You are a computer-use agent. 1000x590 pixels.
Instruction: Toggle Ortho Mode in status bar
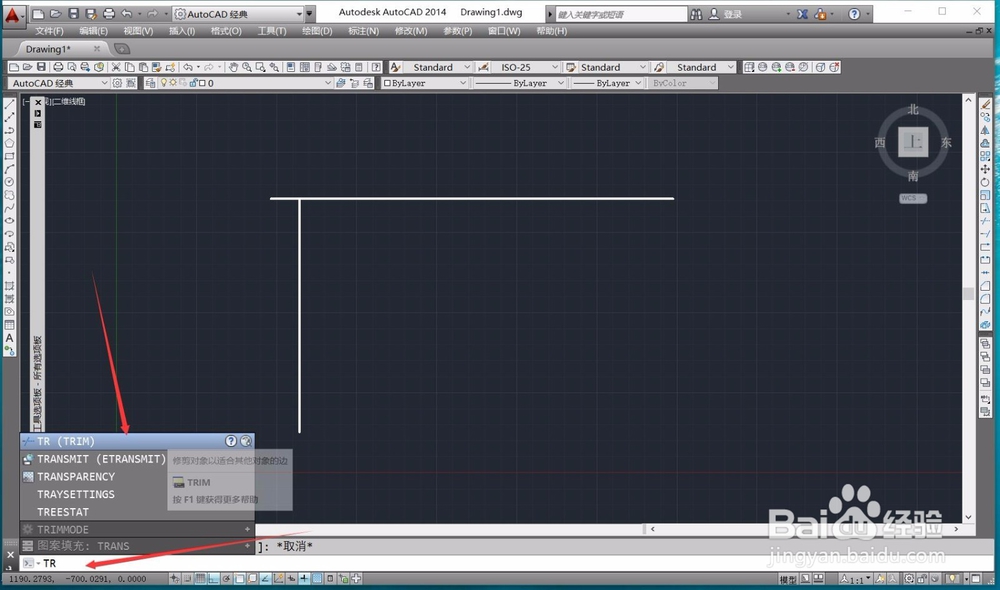tap(213, 579)
